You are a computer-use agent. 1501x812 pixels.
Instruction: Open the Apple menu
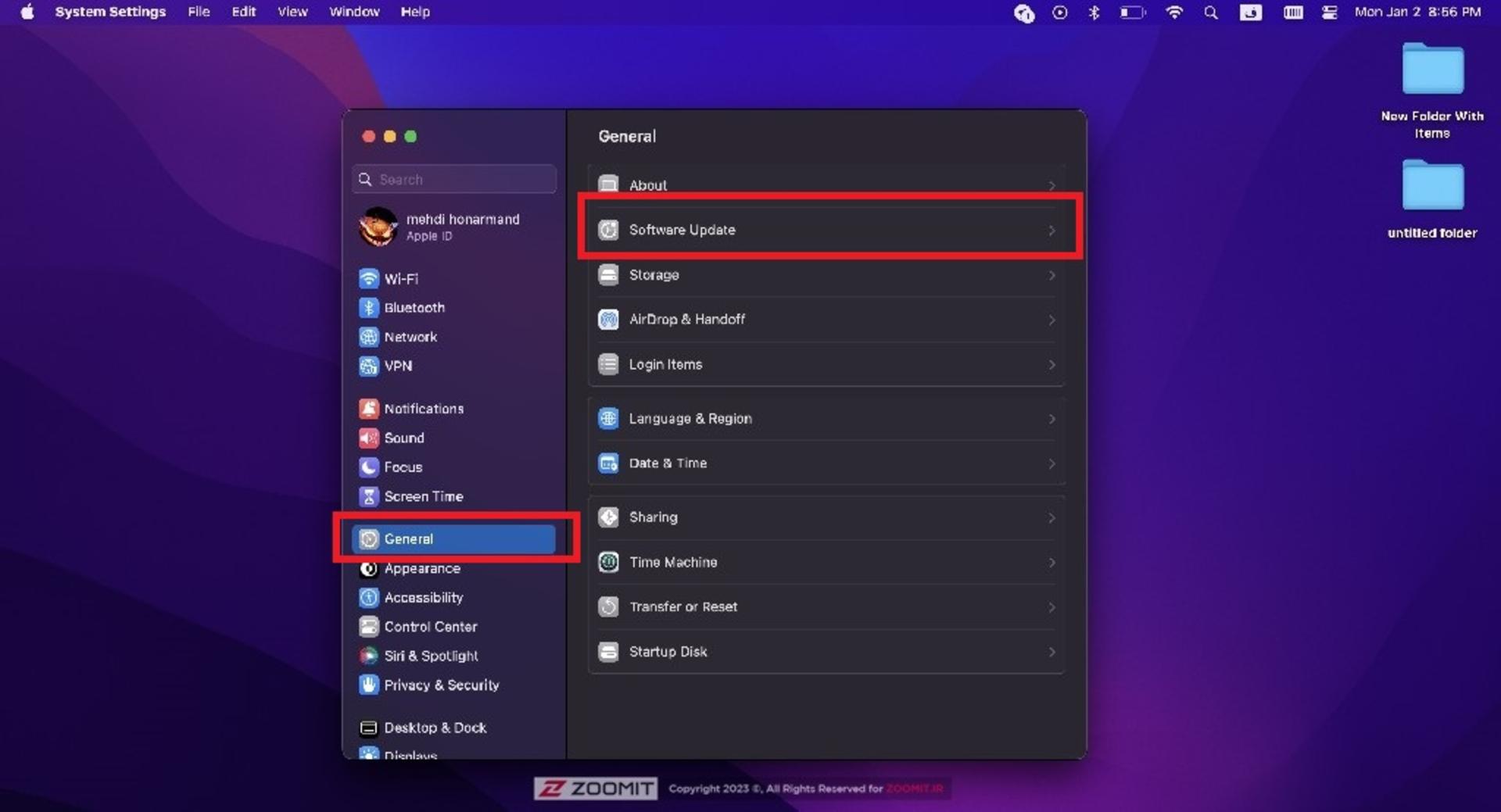pyautogui.click(x=27, y=12)
